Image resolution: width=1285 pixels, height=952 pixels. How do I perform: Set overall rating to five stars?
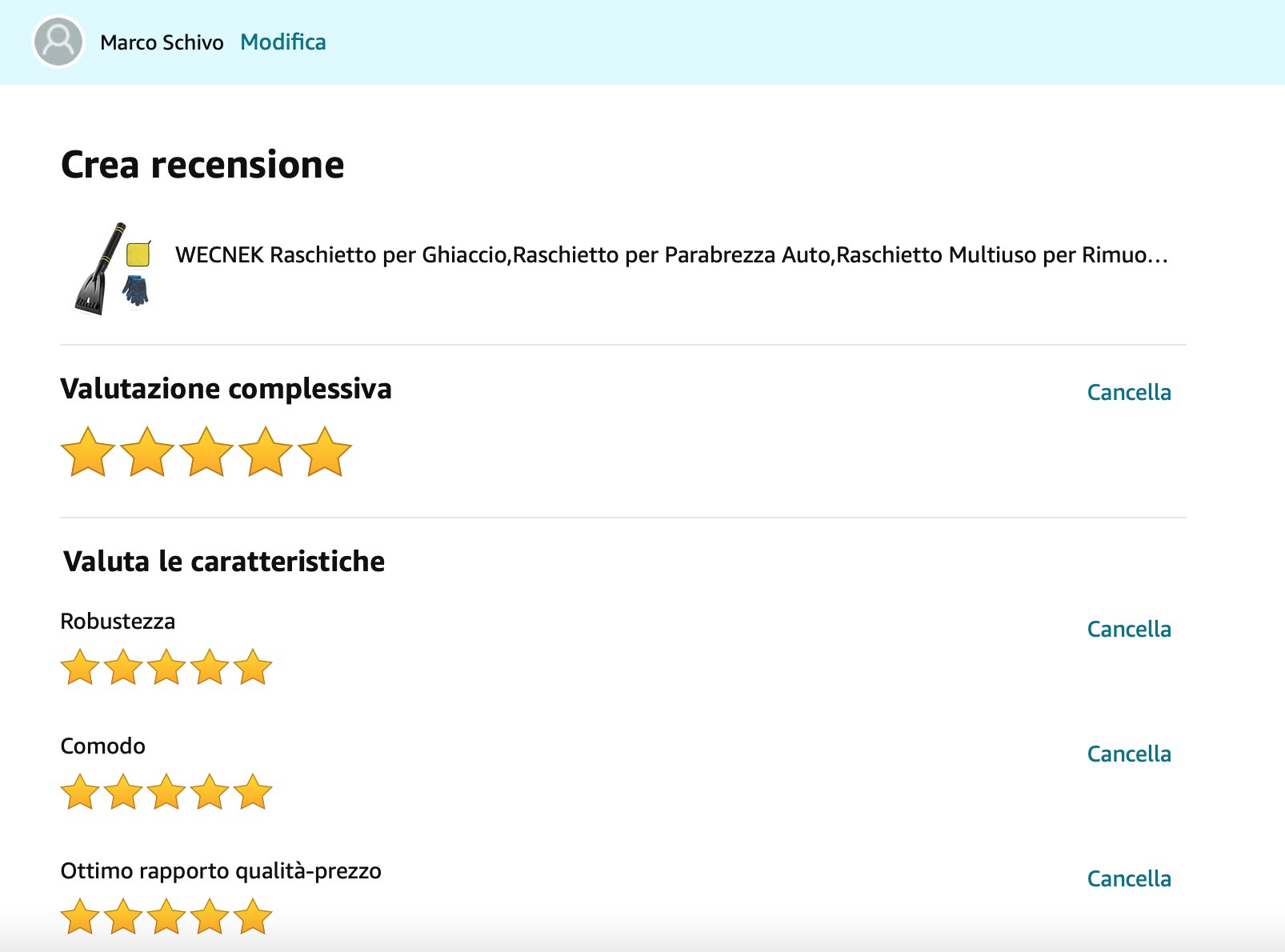(x=325, y=452)
